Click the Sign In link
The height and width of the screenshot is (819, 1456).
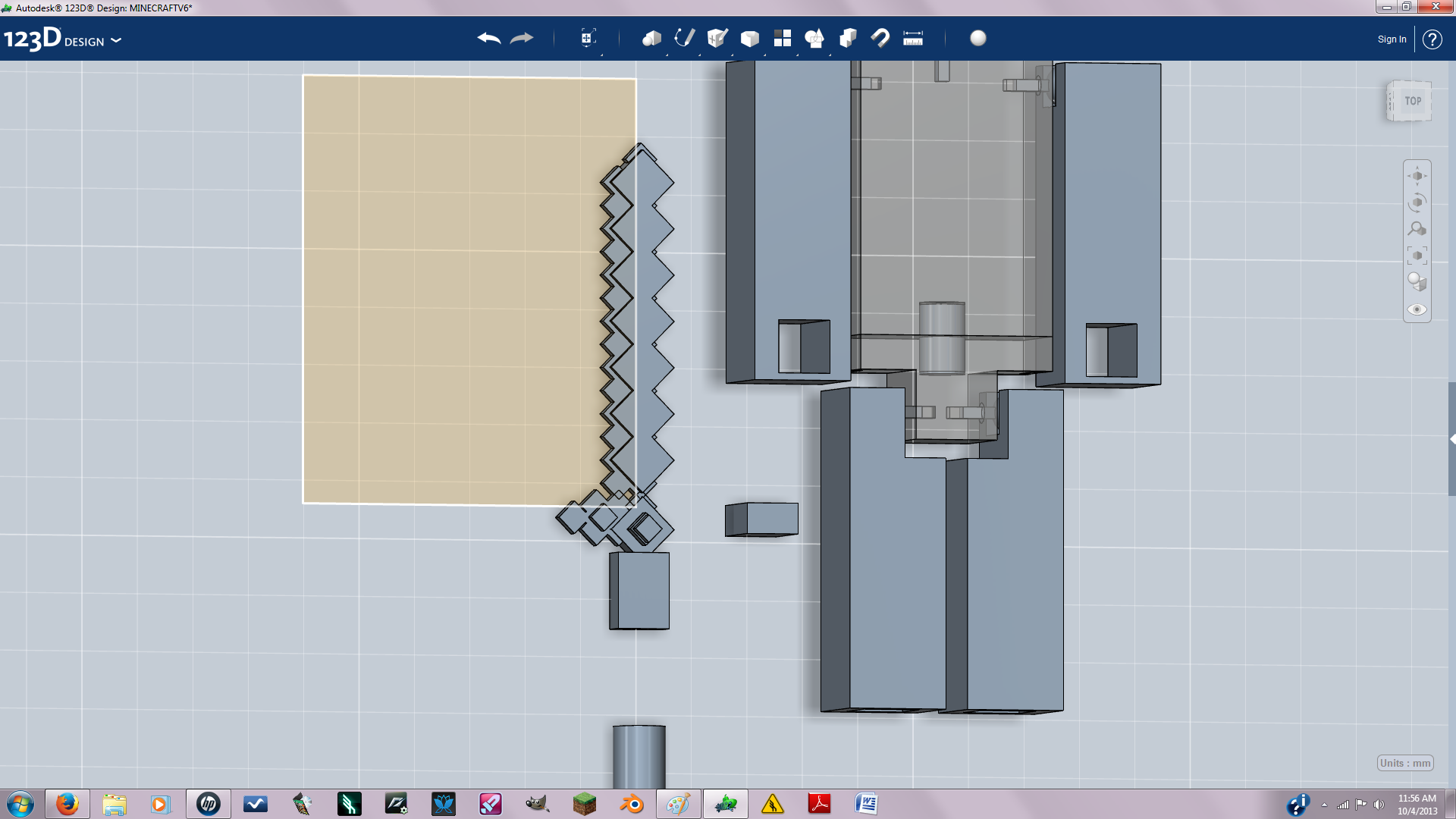[1392, 39]
